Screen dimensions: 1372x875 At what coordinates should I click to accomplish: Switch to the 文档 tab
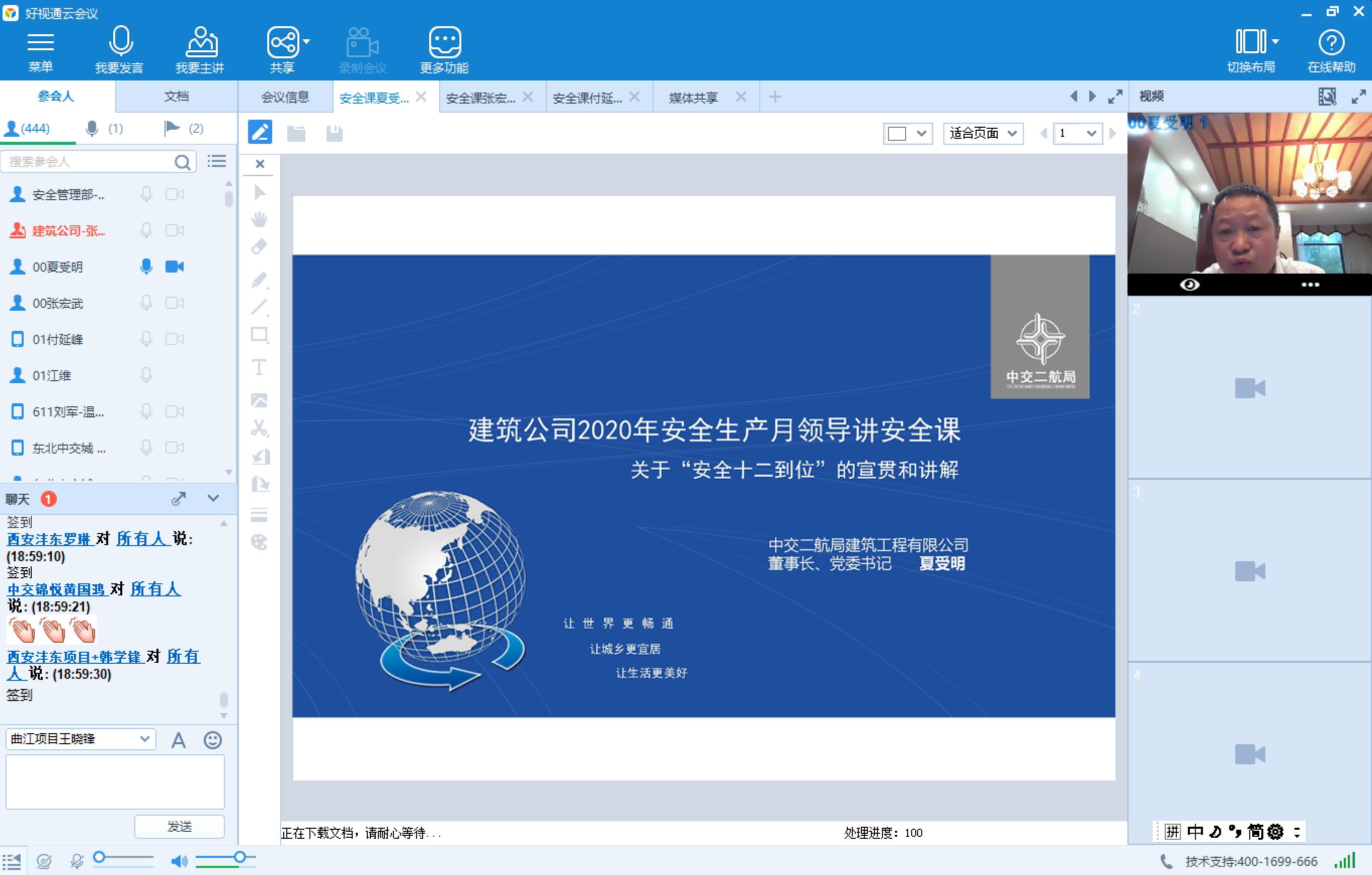tap(176, 96)
